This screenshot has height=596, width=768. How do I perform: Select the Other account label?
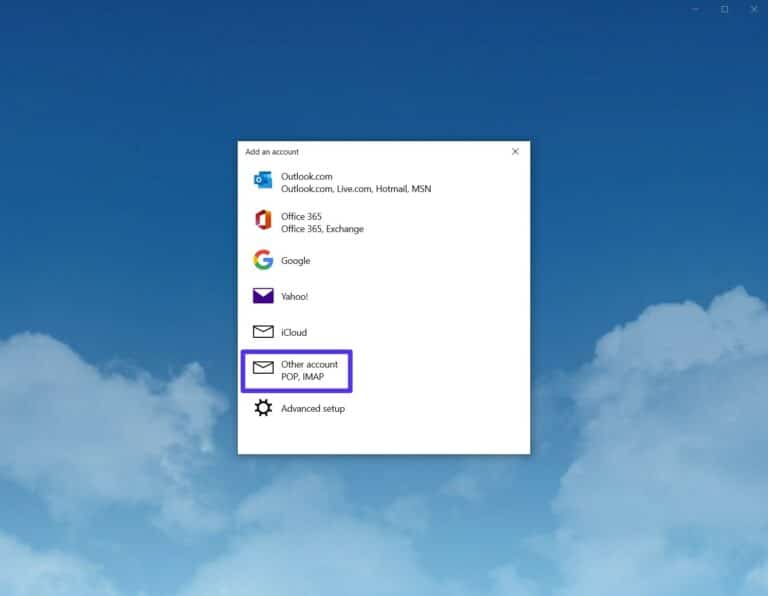(309, 364)
